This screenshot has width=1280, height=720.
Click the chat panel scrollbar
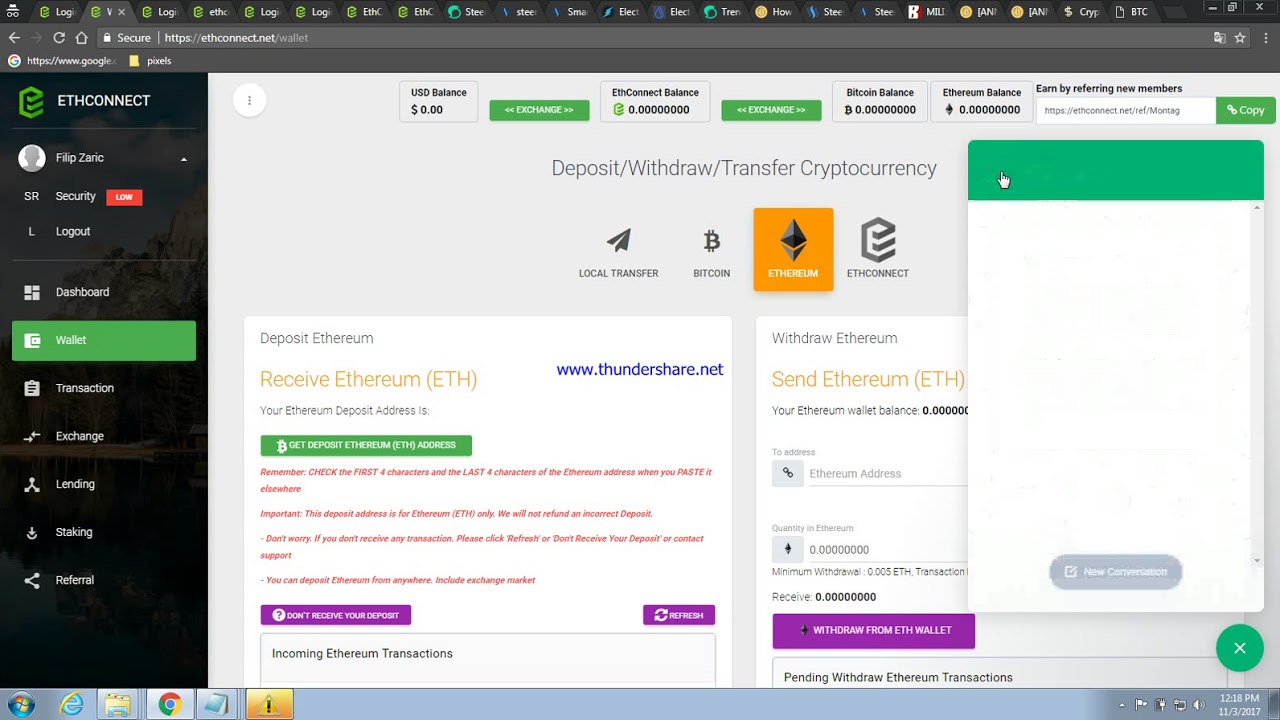click(1257, 384)
